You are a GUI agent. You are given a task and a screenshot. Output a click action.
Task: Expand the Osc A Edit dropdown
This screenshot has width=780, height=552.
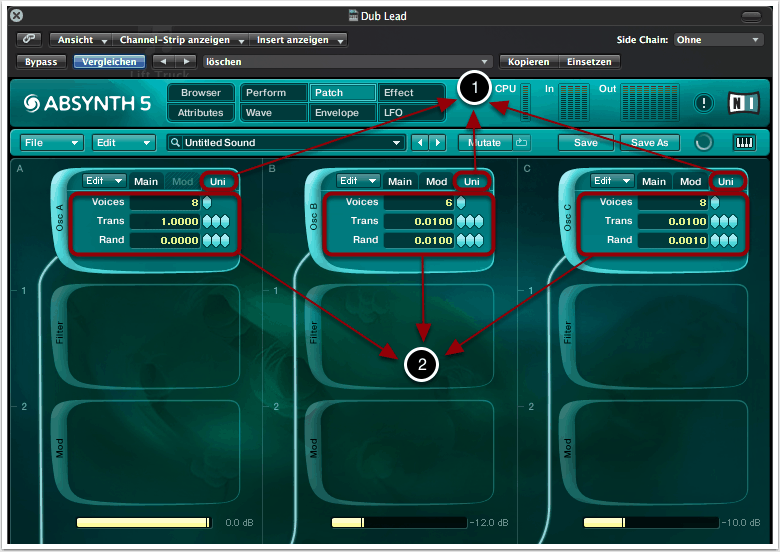(104, 181)
